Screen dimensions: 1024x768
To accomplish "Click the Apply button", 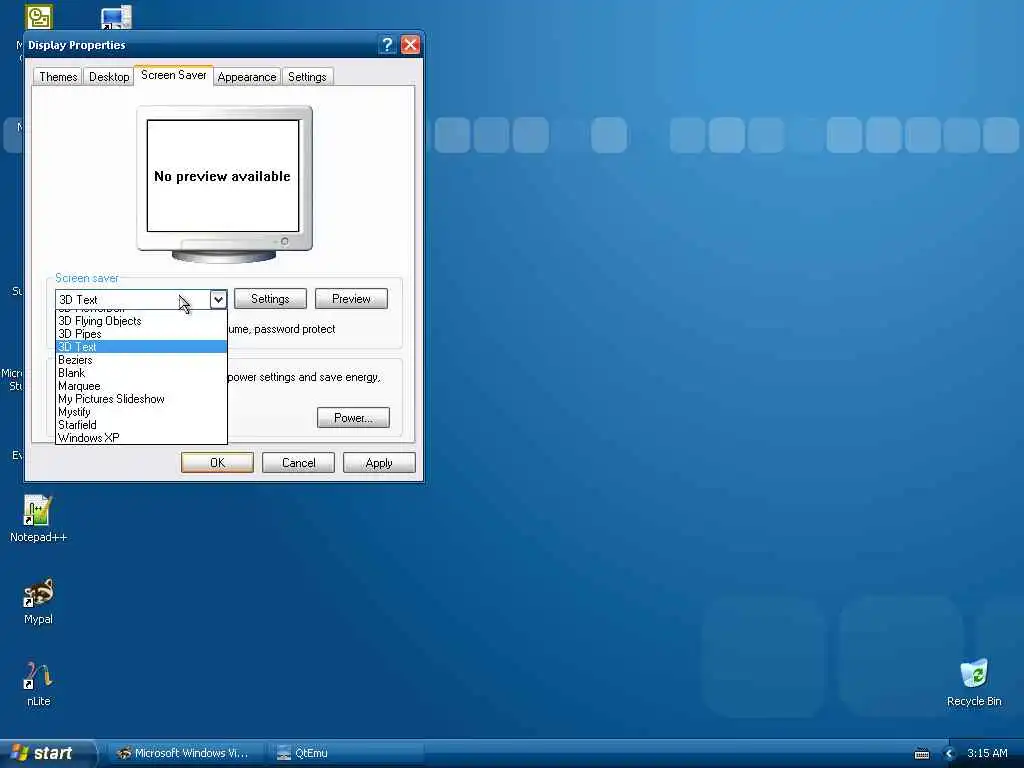I will click(379, 462).
